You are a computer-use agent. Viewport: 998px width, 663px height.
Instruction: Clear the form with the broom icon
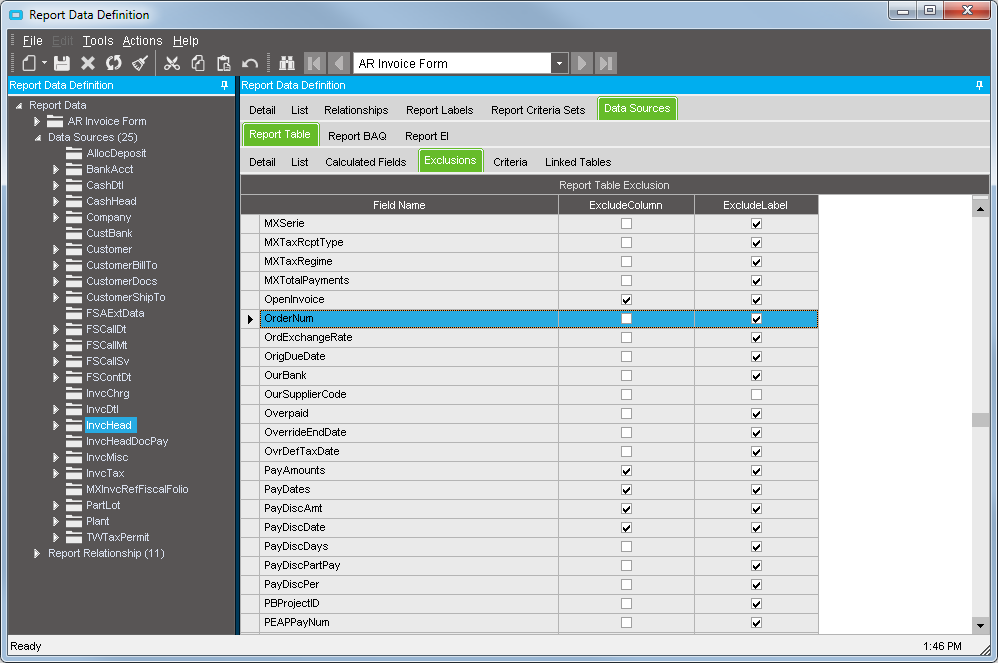[139, 63]
